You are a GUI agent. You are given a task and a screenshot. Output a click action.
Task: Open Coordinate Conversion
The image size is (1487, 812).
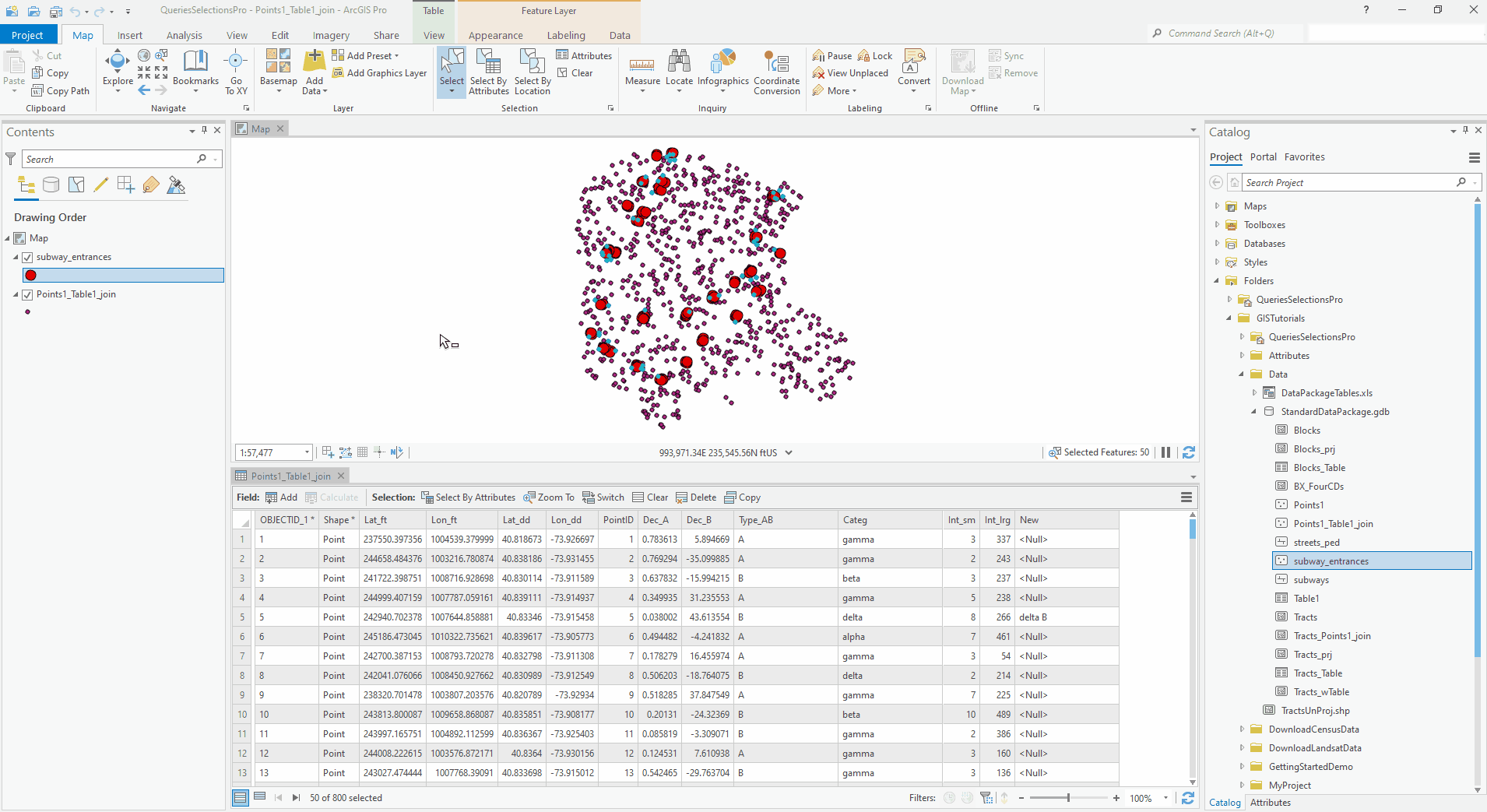click(776, 72)
